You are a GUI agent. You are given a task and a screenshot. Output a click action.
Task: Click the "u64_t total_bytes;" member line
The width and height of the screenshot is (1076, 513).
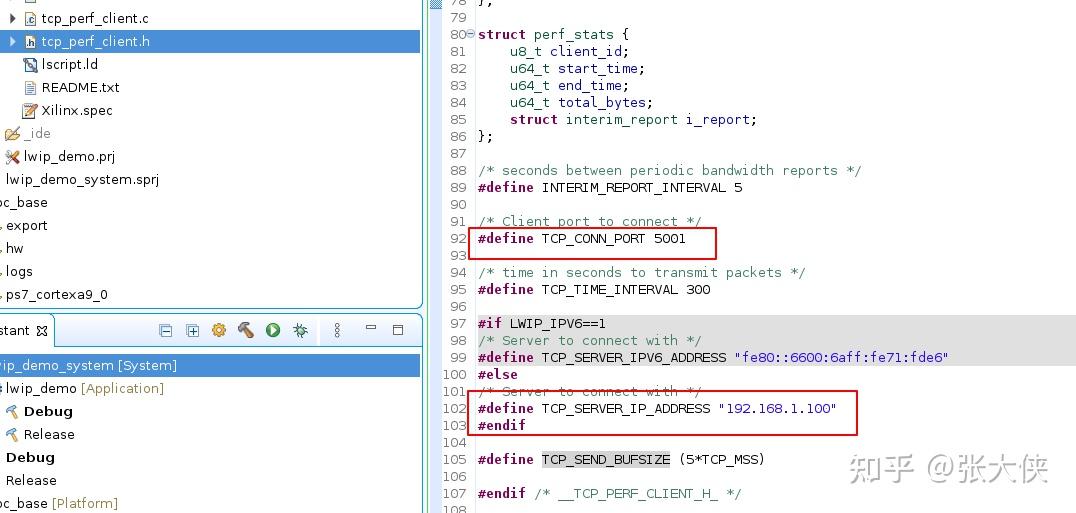coord(581,103)
